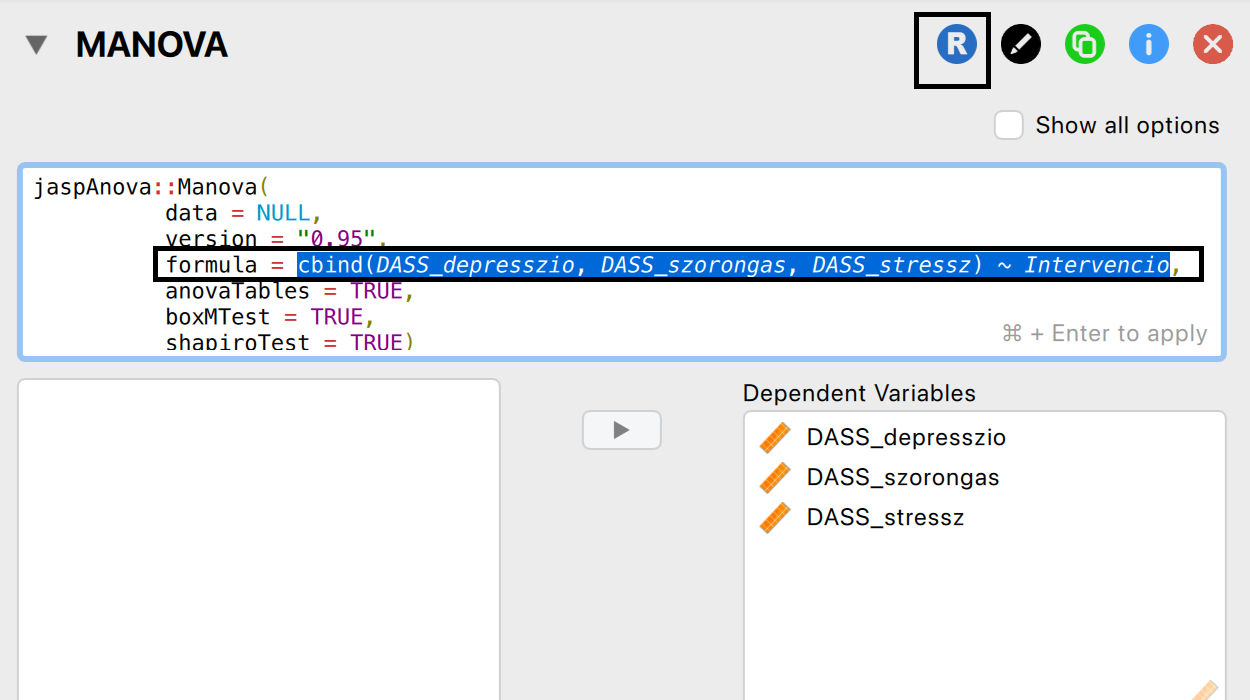The width and height of the screenshot is (1250, 700).
Task: Duplicate the MANOVA analysis via green icon
Action: pyautogui.click(x=1085, y=45)
